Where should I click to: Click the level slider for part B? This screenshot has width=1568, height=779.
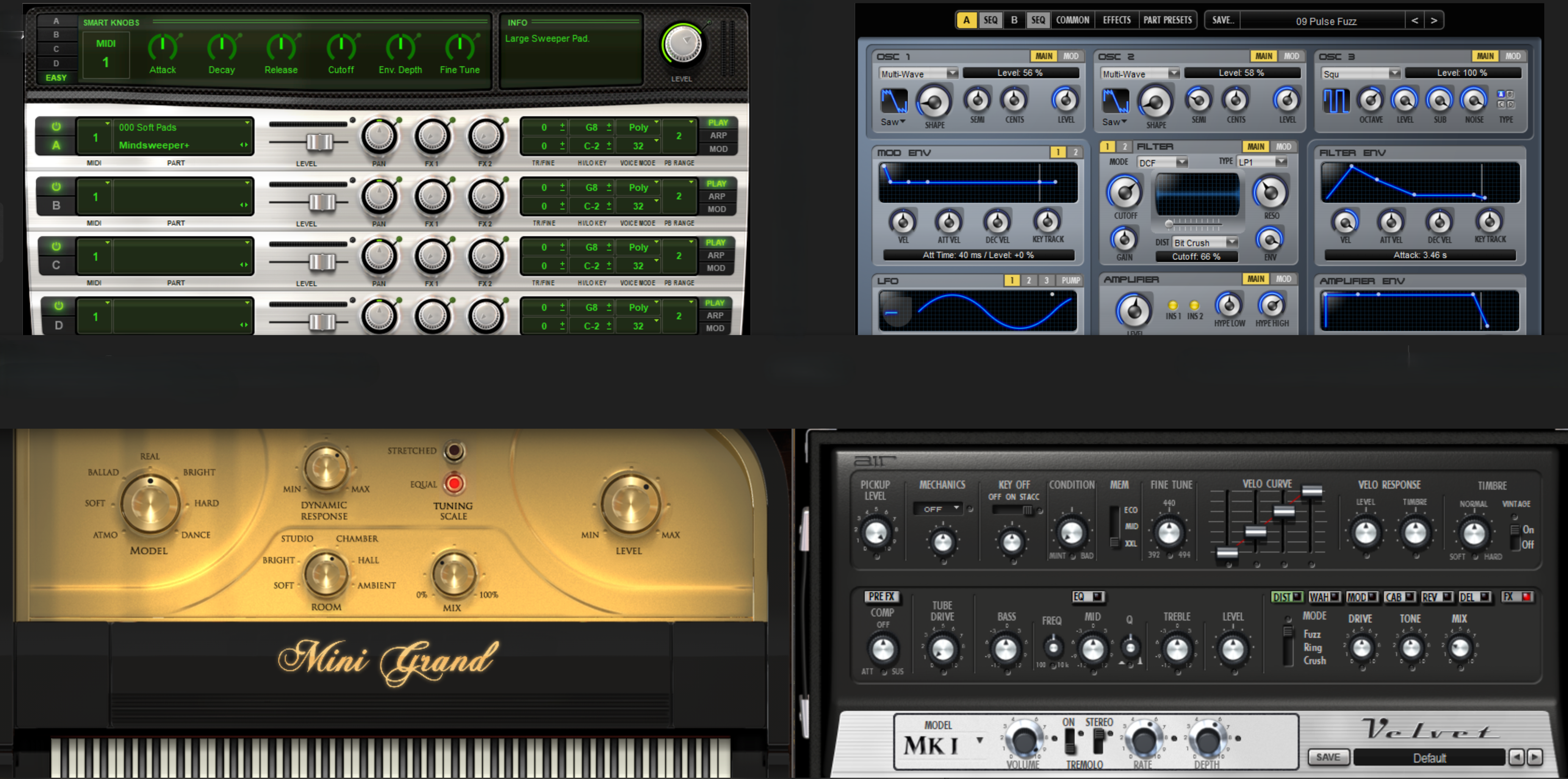(322, 202)
